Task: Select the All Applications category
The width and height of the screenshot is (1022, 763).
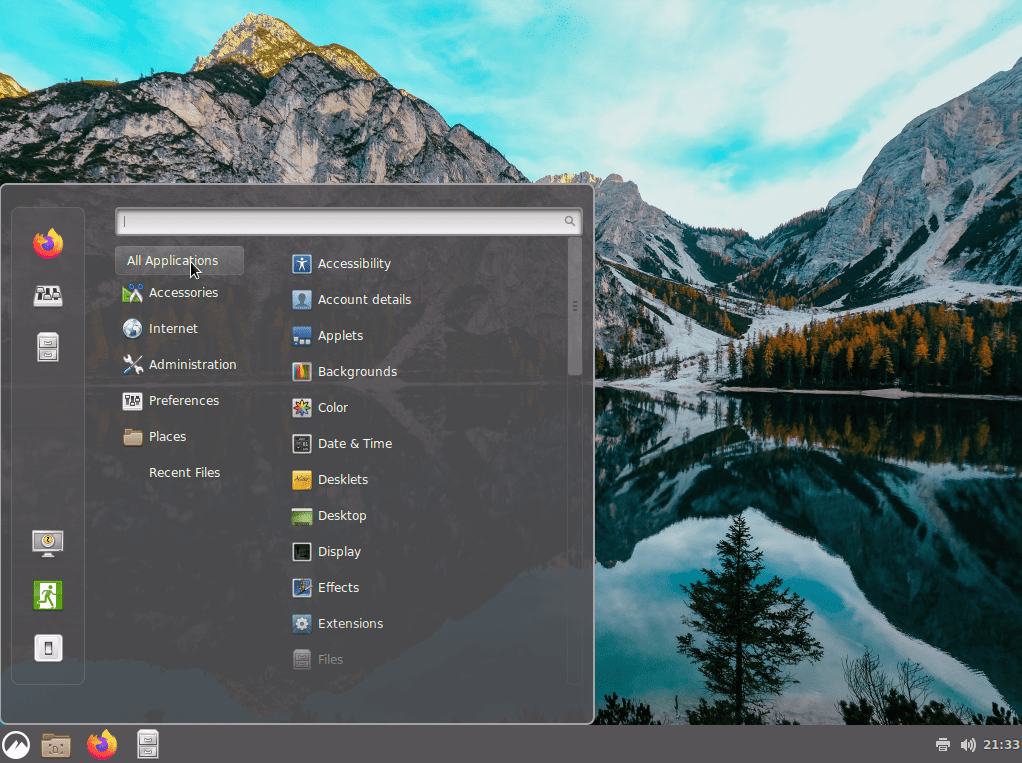Action: pyautogui.click(x=178, y=260)
